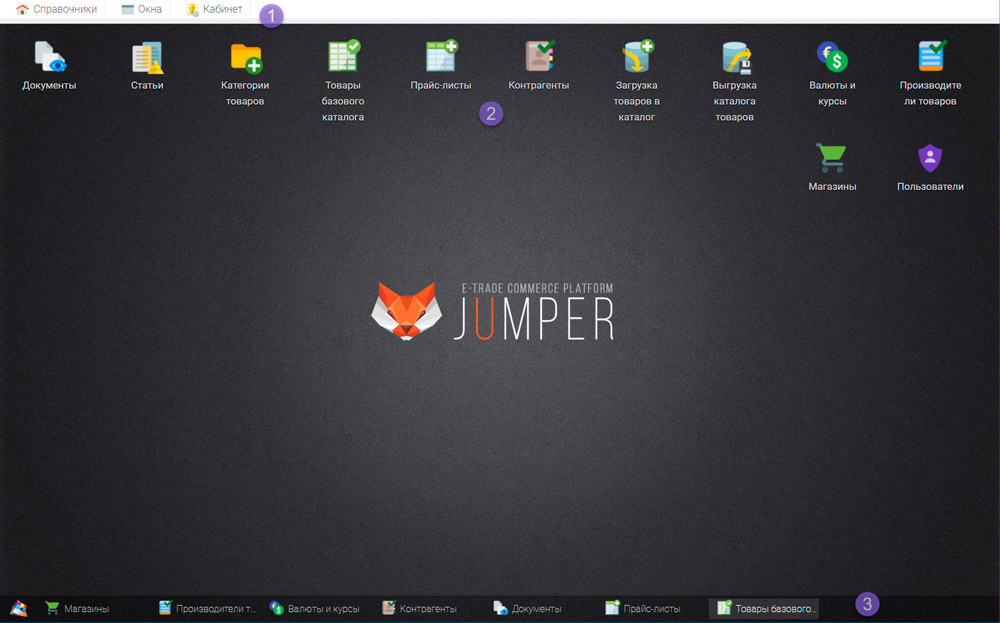Select the Контрагенты taskbar button
This screenshot has width=1000, height=623.
click(419, 608)
